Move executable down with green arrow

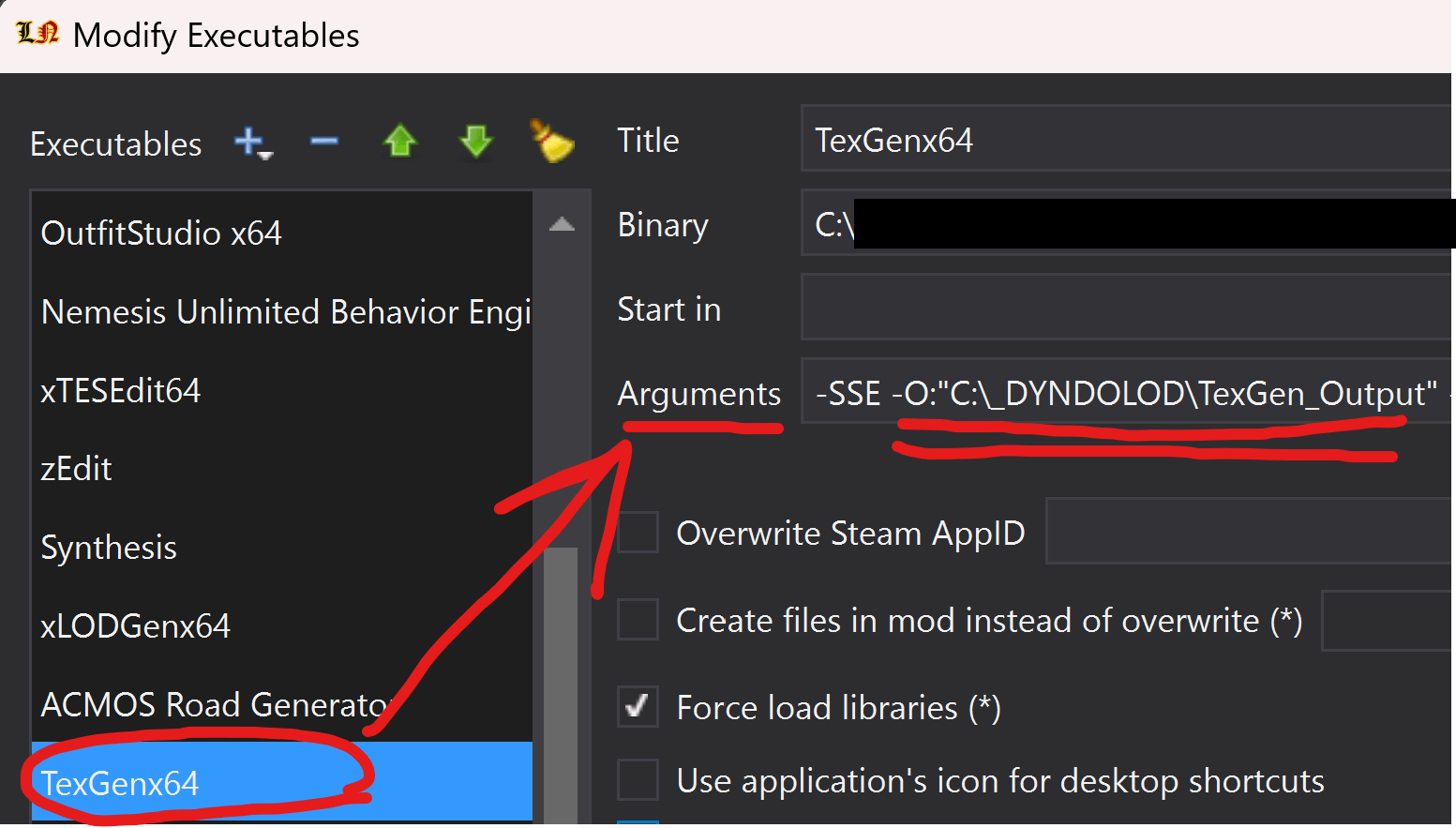476,142
